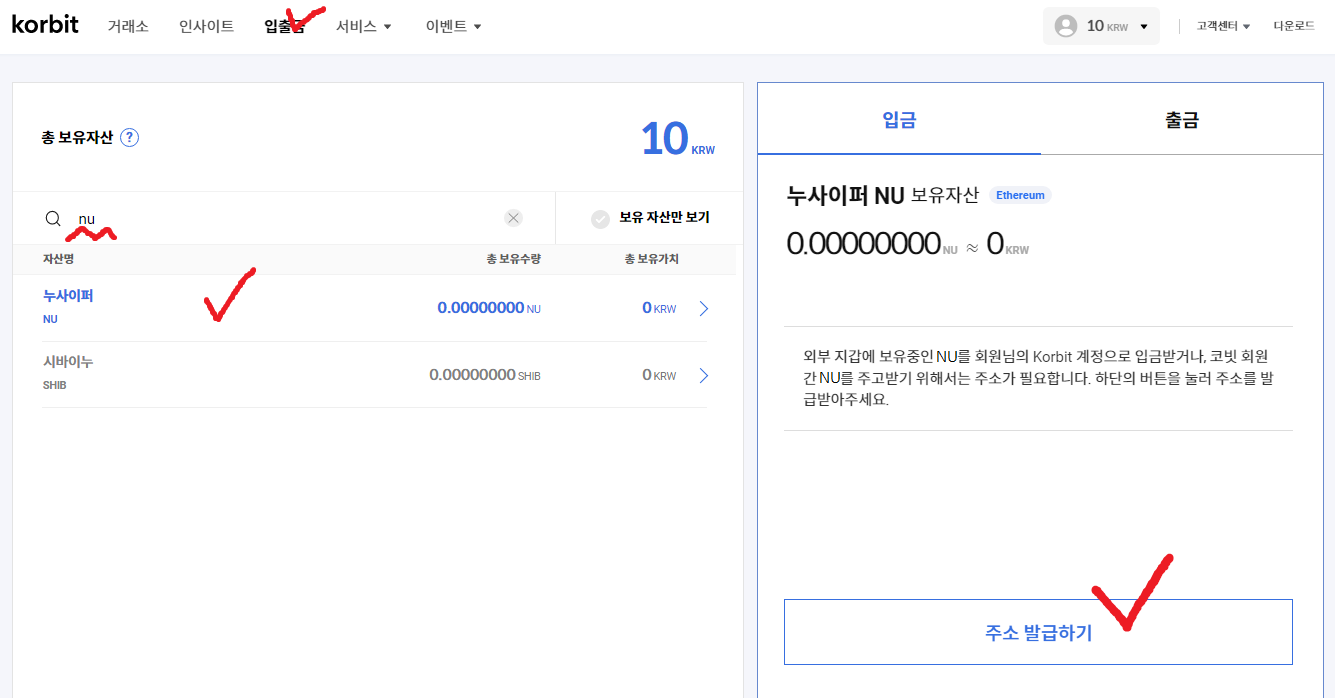Screen dimensions: 1335x698
Task: Open NU row chevron arrow
Action: click(704, 309)
